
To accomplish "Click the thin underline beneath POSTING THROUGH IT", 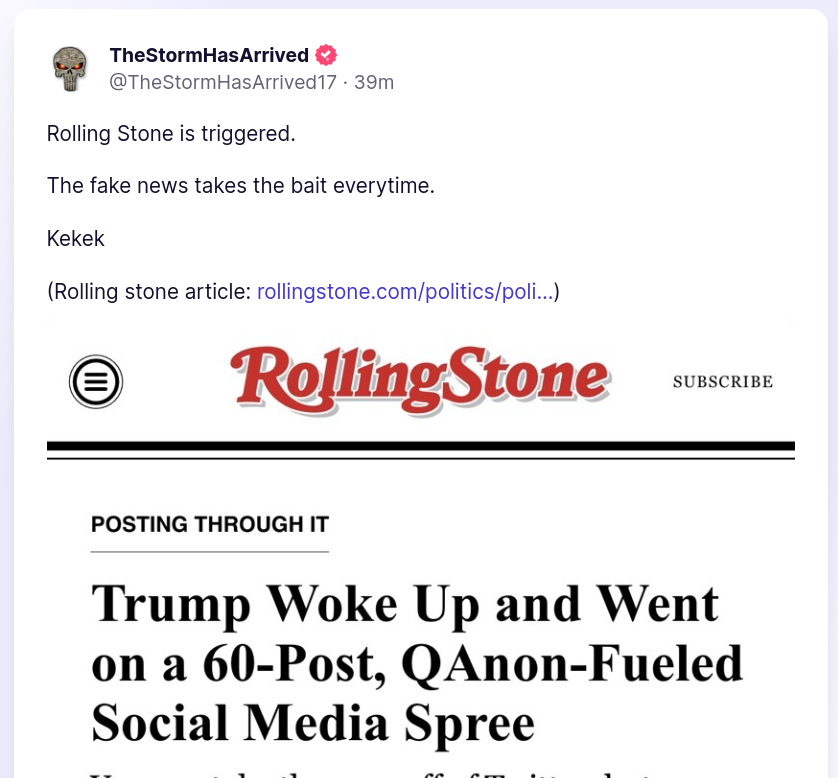I will click(209, 552).
